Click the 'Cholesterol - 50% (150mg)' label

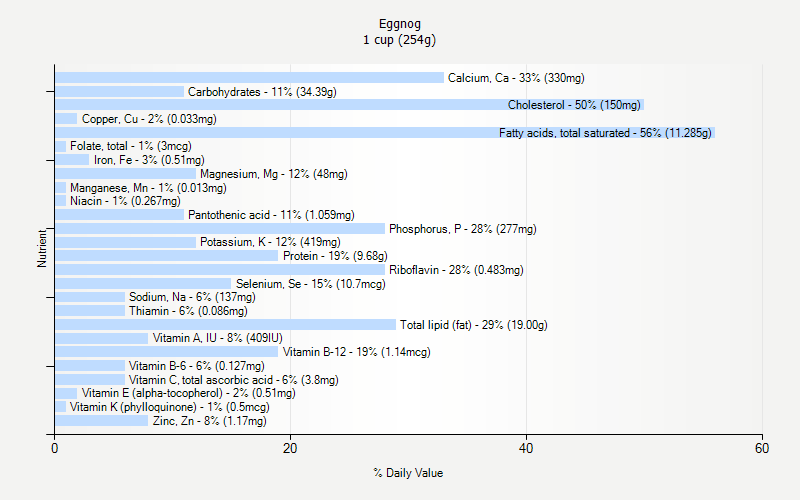[x=574, y=105]
